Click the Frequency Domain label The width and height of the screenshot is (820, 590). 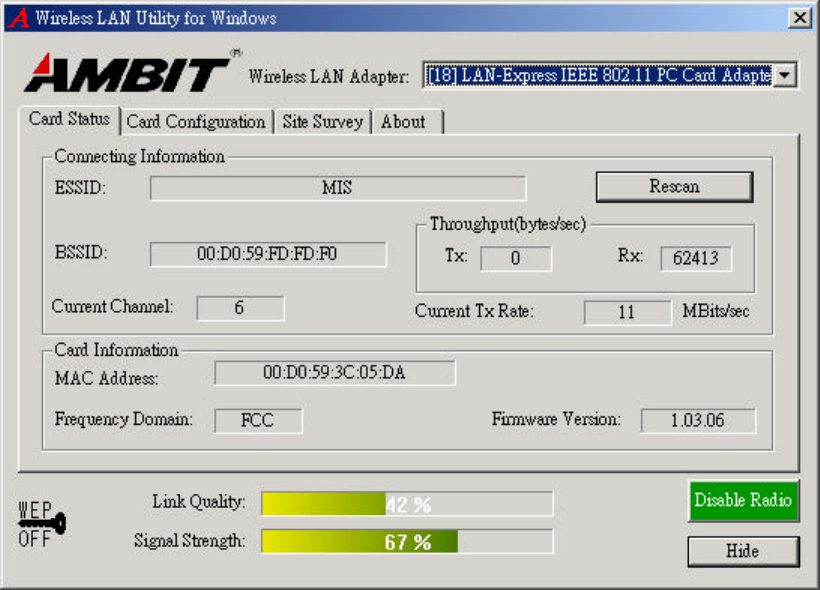pos(123,419)
